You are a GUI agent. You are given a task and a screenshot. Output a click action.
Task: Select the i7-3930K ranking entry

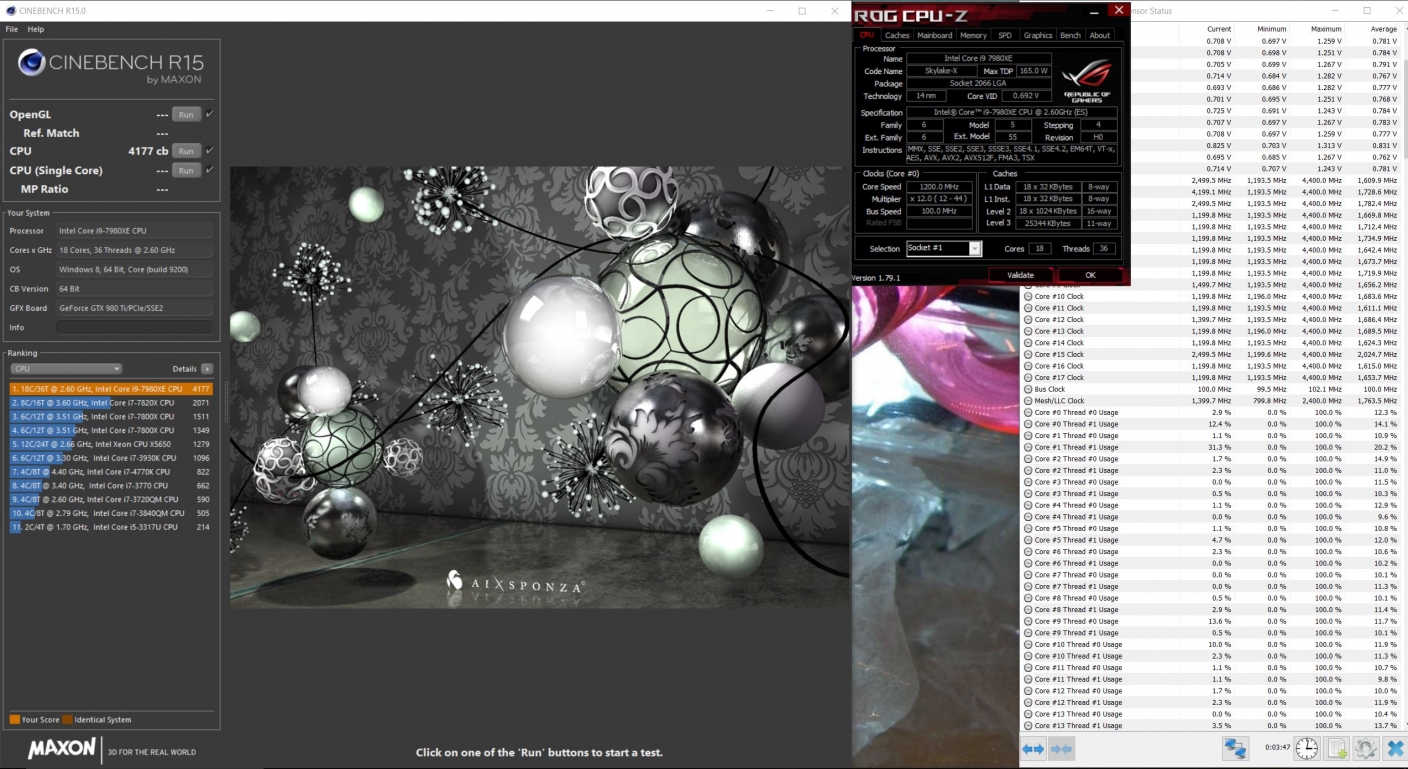pos(111,458)
